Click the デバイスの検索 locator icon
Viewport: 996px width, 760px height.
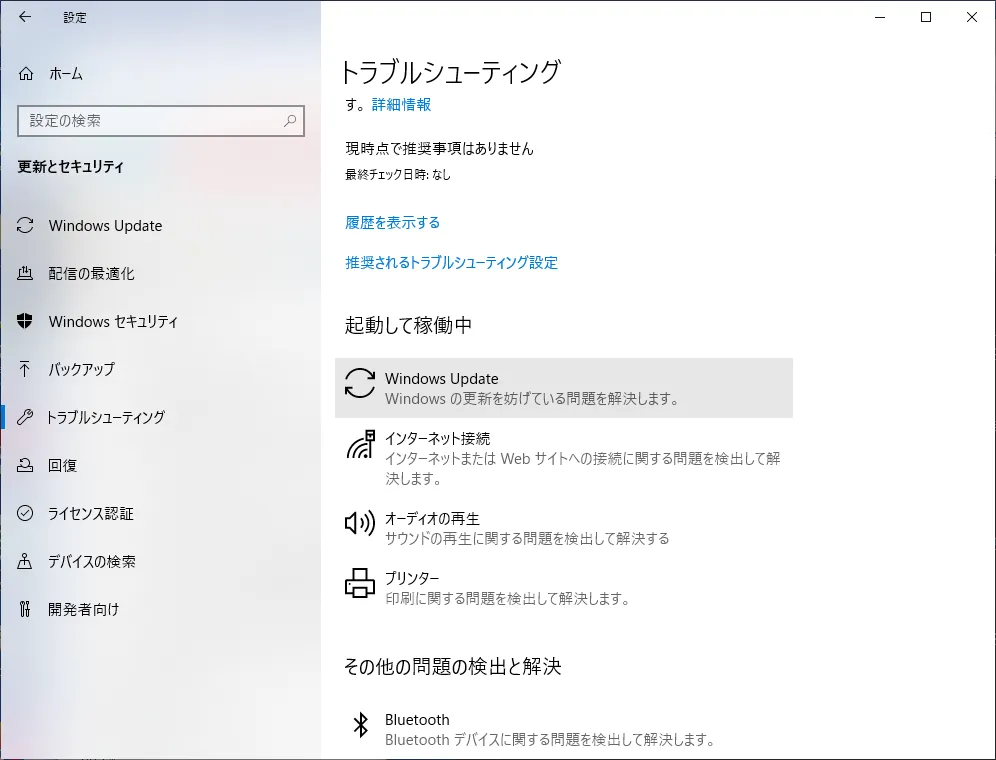25,561
